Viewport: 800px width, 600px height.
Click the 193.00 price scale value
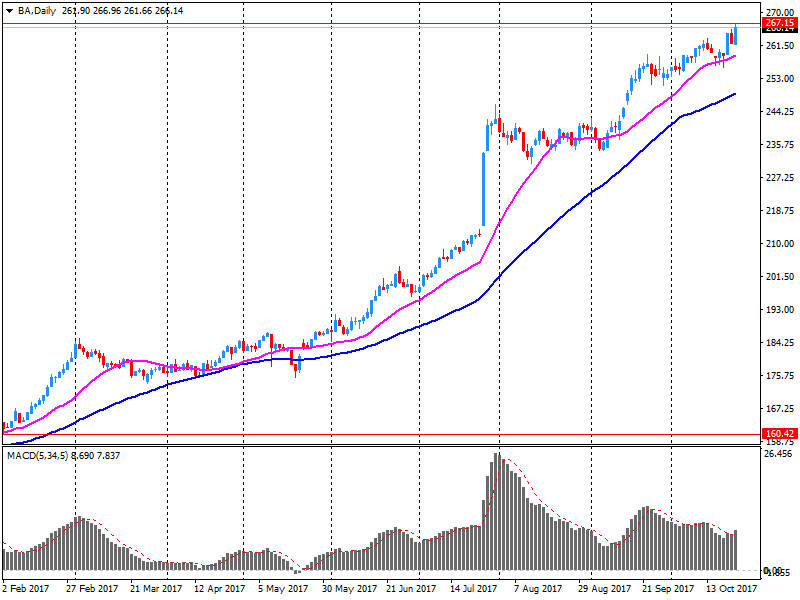(780, 310)
